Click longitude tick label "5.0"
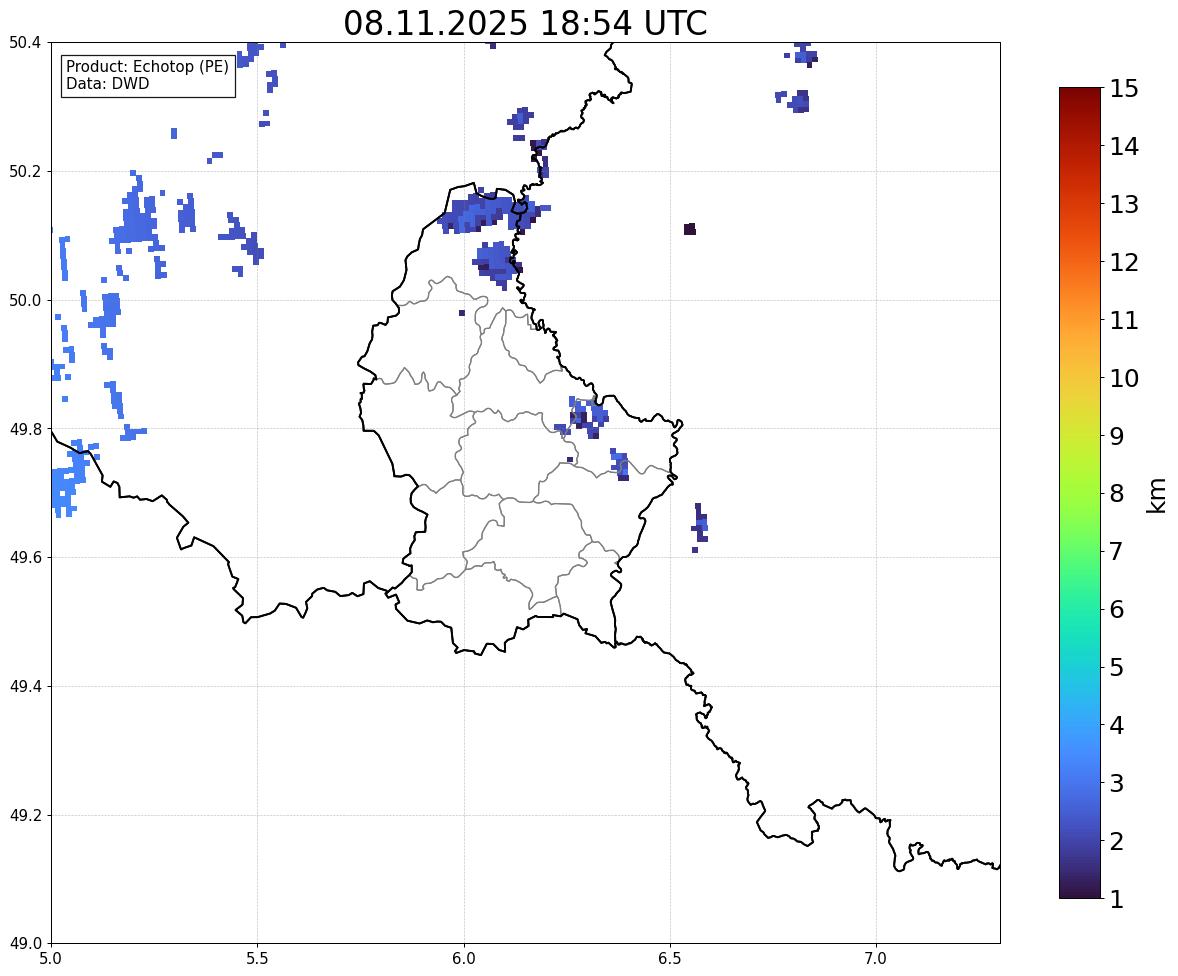1178x976 pixels. (51, 959)
